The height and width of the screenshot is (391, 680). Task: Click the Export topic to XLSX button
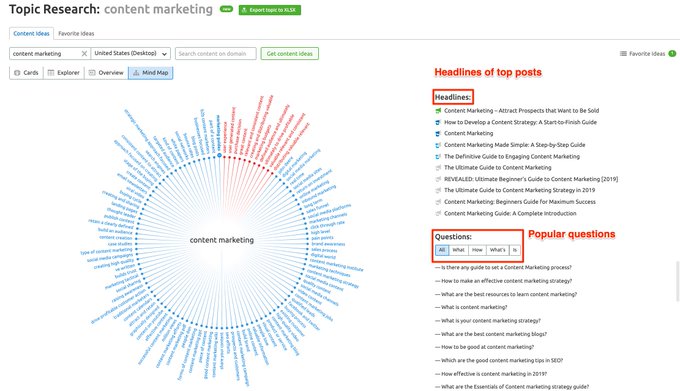(x=269, y=10)
